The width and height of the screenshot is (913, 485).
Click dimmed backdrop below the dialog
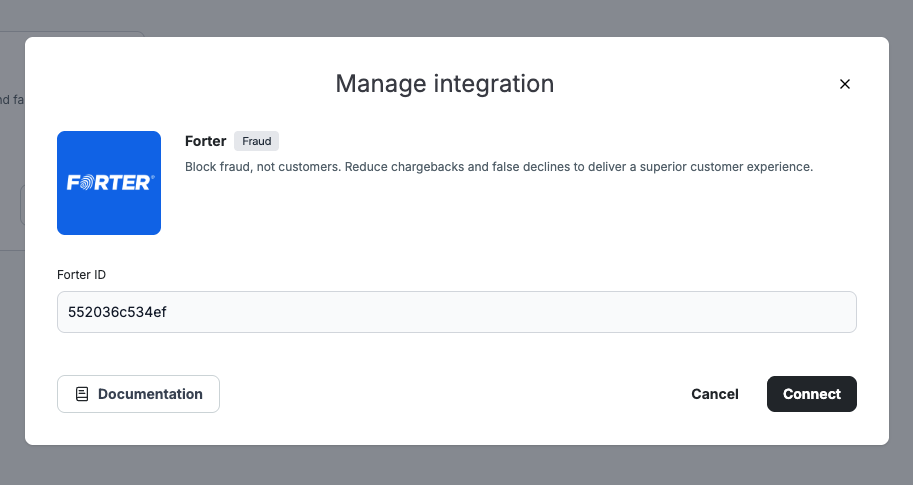(x=456, y=466)
